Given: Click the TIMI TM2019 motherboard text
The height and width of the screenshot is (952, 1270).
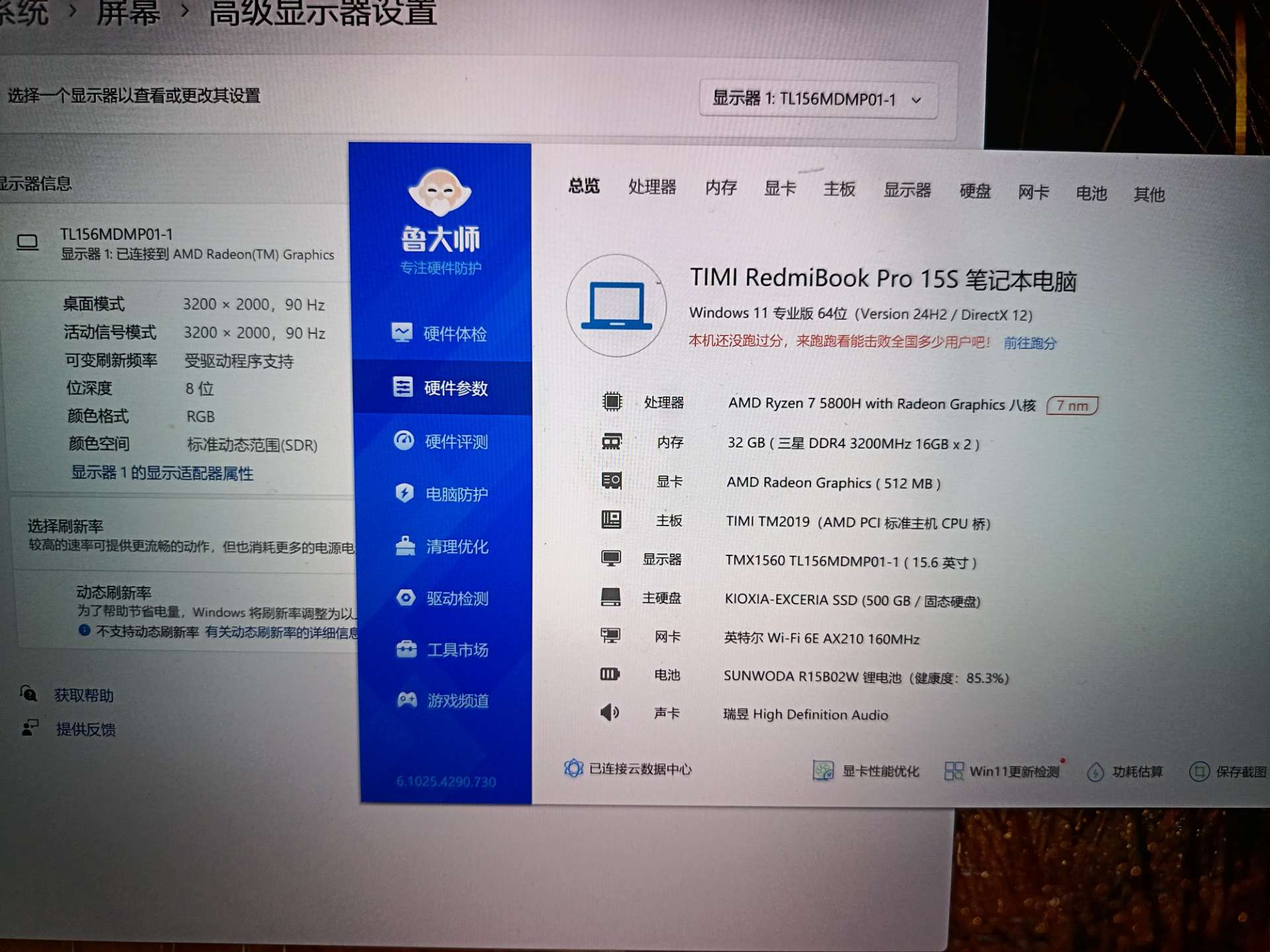Looking at the screenshot, I should tap(858, 522).
